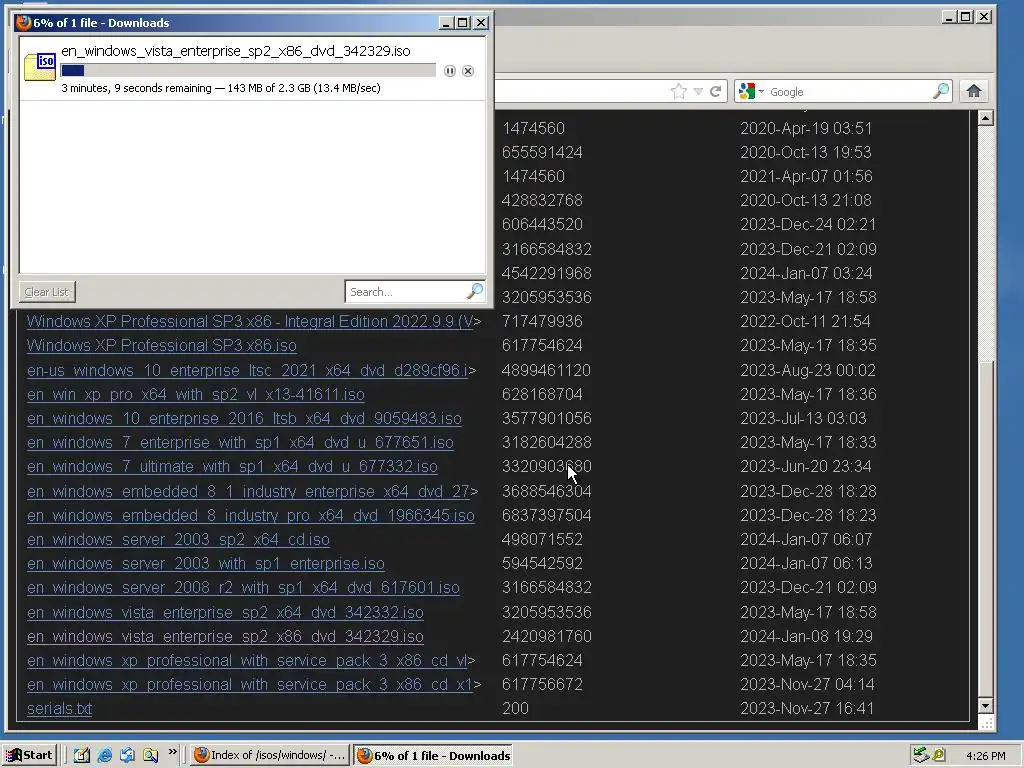Pause the Vista ISO download
This screenshot has height=768, width=1024.
(x=449, y=71)
